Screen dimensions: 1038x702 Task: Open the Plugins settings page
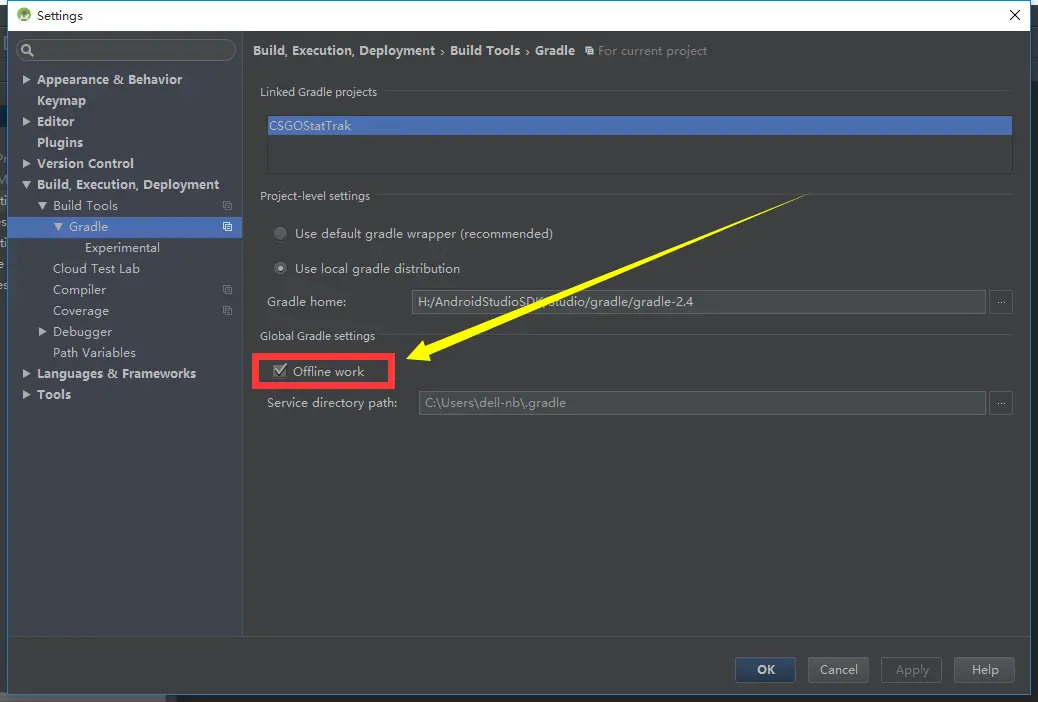tap(60, 142)
